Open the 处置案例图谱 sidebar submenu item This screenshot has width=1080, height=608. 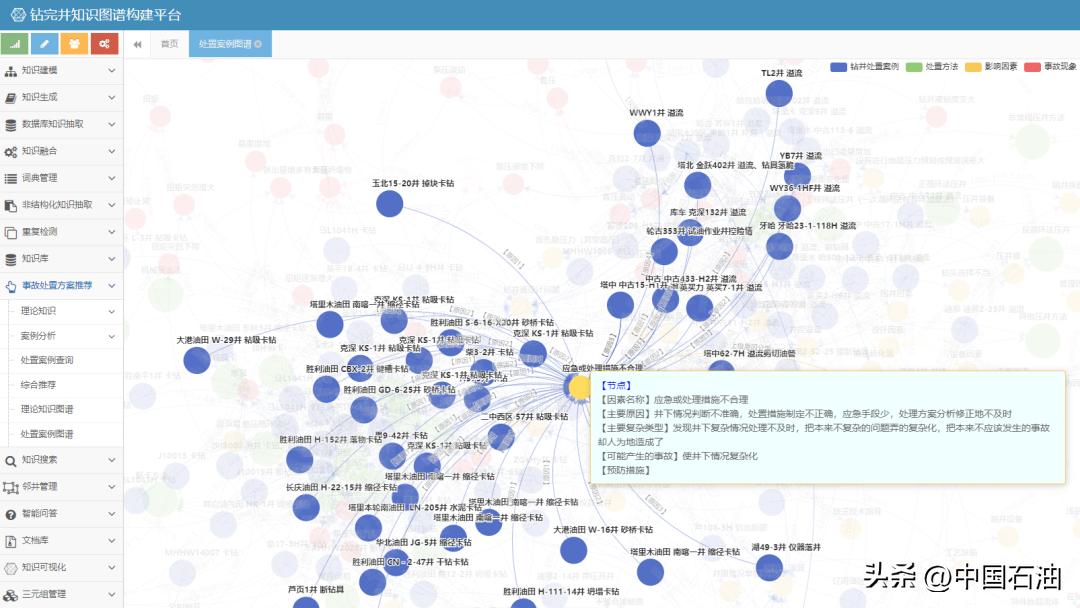(x=47, y=434)
